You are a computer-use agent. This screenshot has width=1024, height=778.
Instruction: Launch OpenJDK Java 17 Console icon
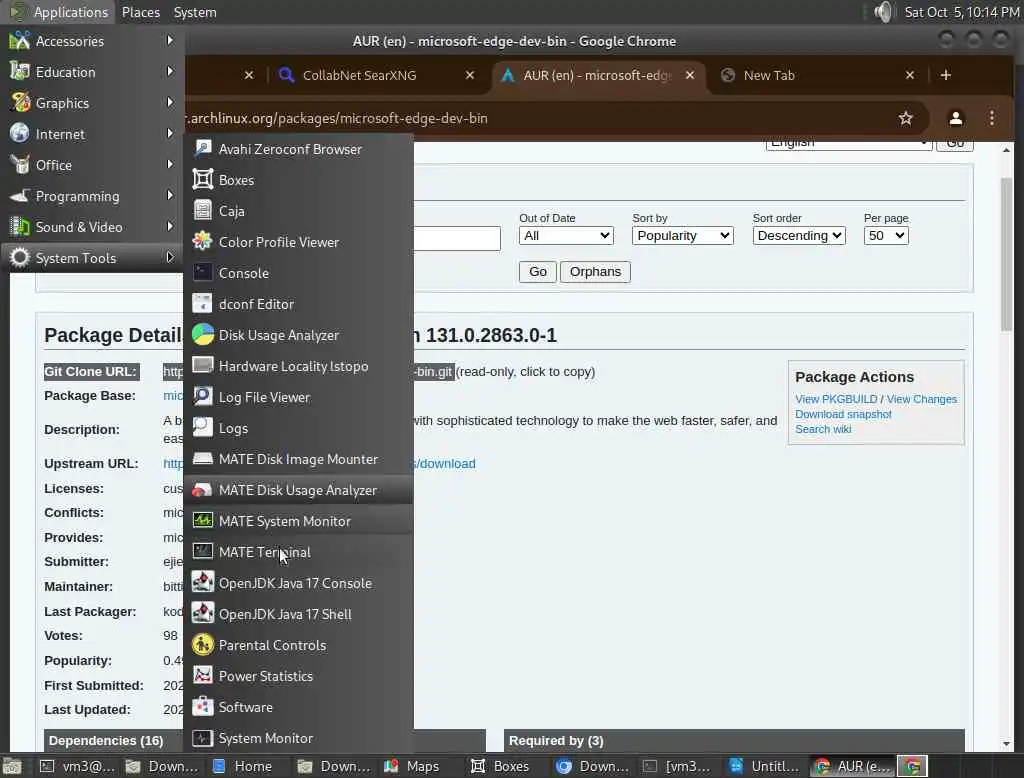coord(202,583)
